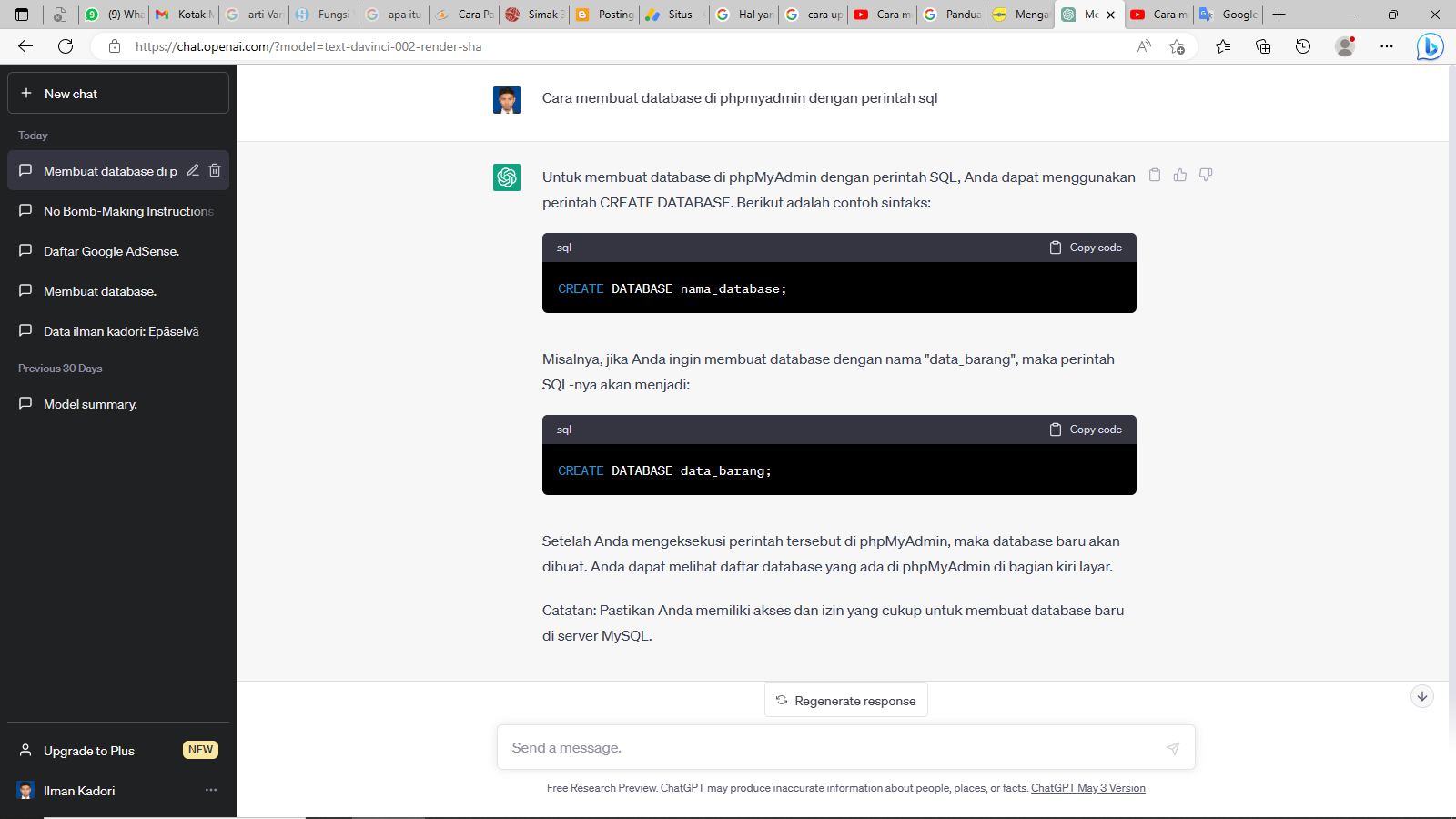Open the Favorites list
Image resolution: width=1456 pixels, height=819 pixels.
coord(1223,46)
